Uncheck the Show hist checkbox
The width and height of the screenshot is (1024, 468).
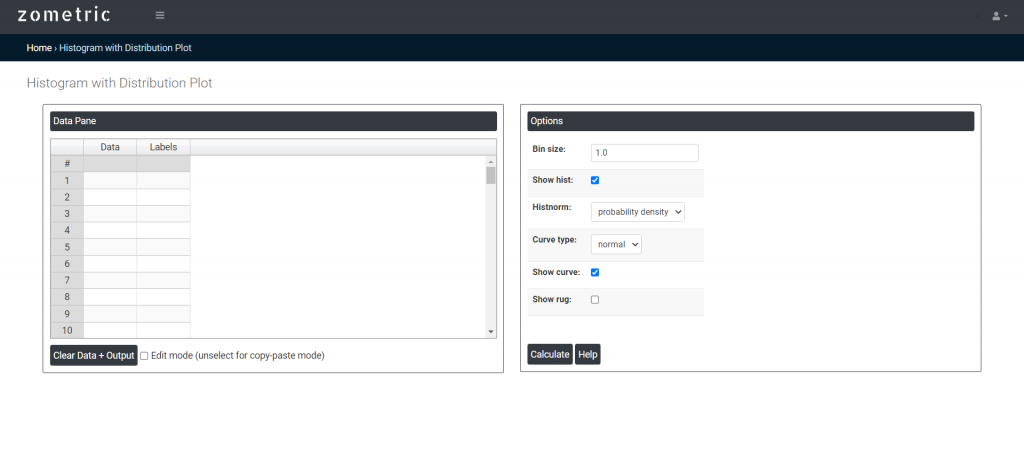(x=595, y=180)
